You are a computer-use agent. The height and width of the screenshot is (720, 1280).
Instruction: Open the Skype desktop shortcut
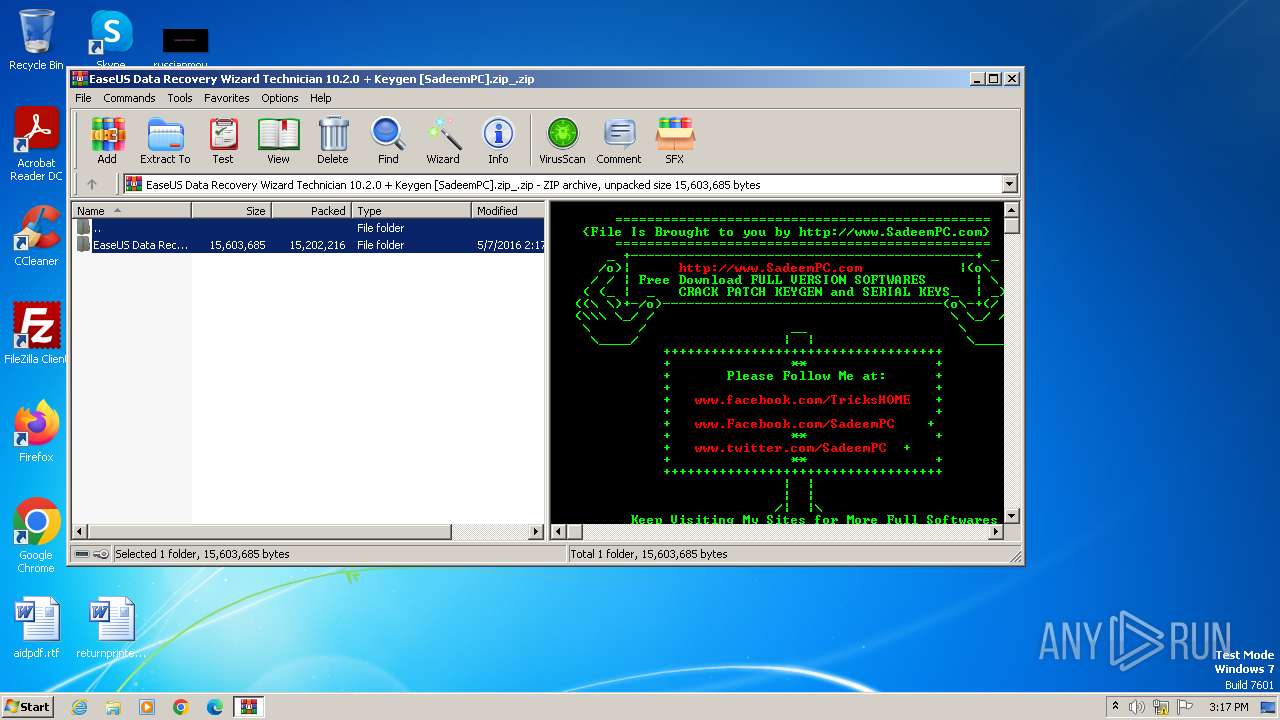pos(111,40)
